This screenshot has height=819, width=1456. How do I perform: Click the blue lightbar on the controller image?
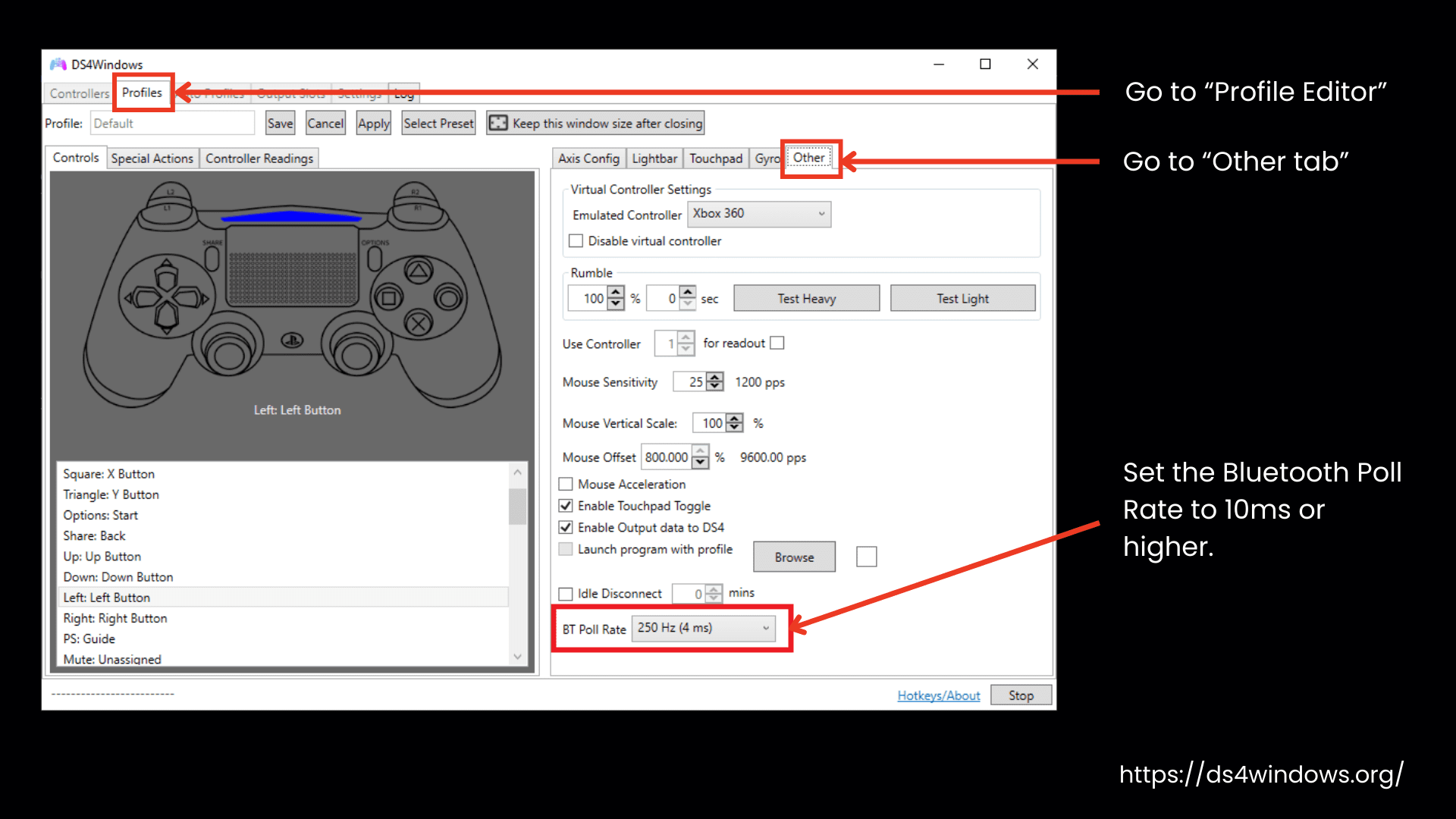tap(291, 218)
